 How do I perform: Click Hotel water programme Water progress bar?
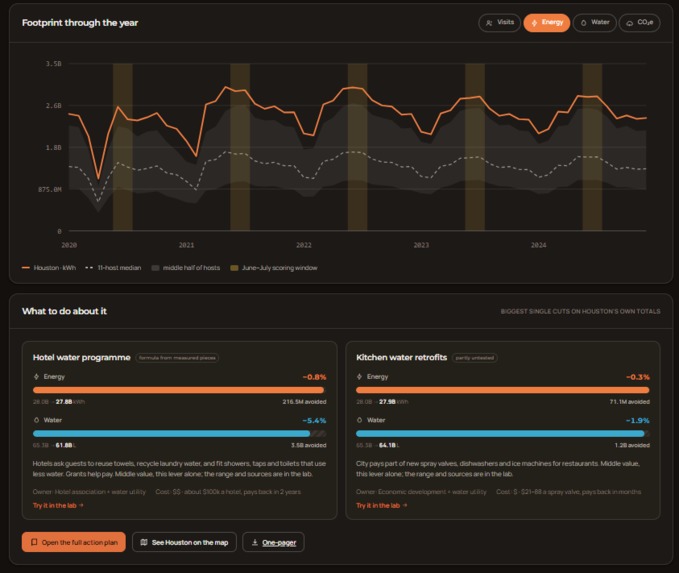tap(179, 434)
